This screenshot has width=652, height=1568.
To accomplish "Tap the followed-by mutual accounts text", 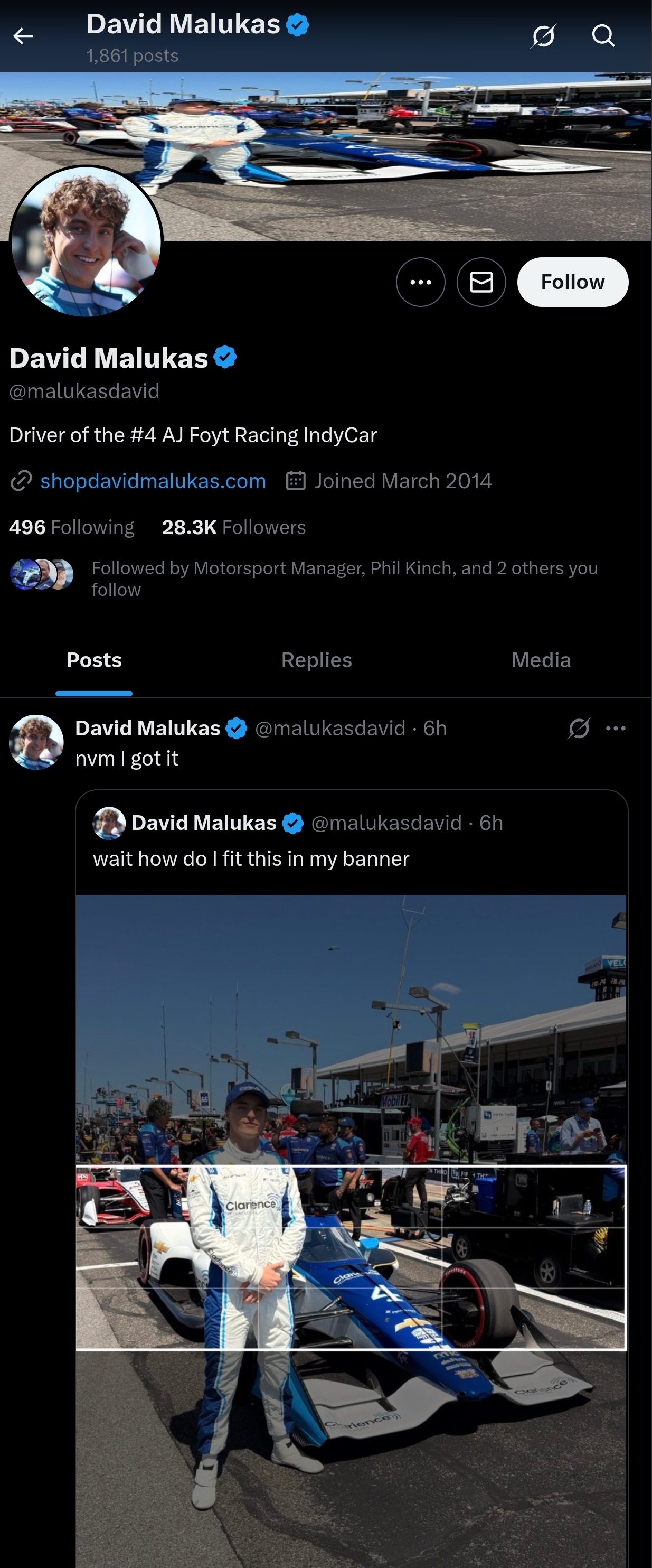I will 344,578.
